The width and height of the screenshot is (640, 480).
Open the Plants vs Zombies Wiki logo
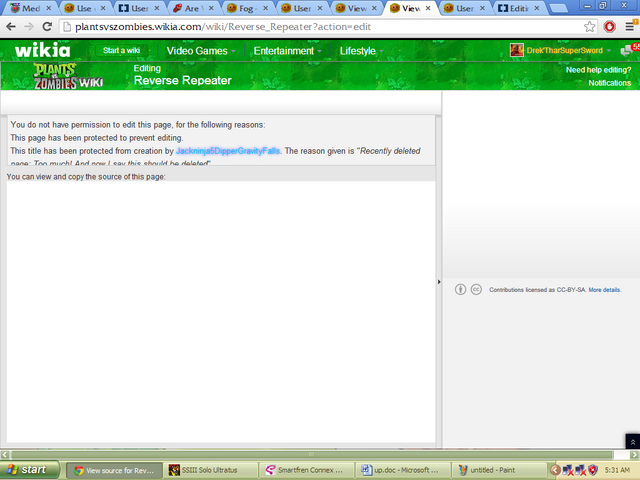point(68,76)
